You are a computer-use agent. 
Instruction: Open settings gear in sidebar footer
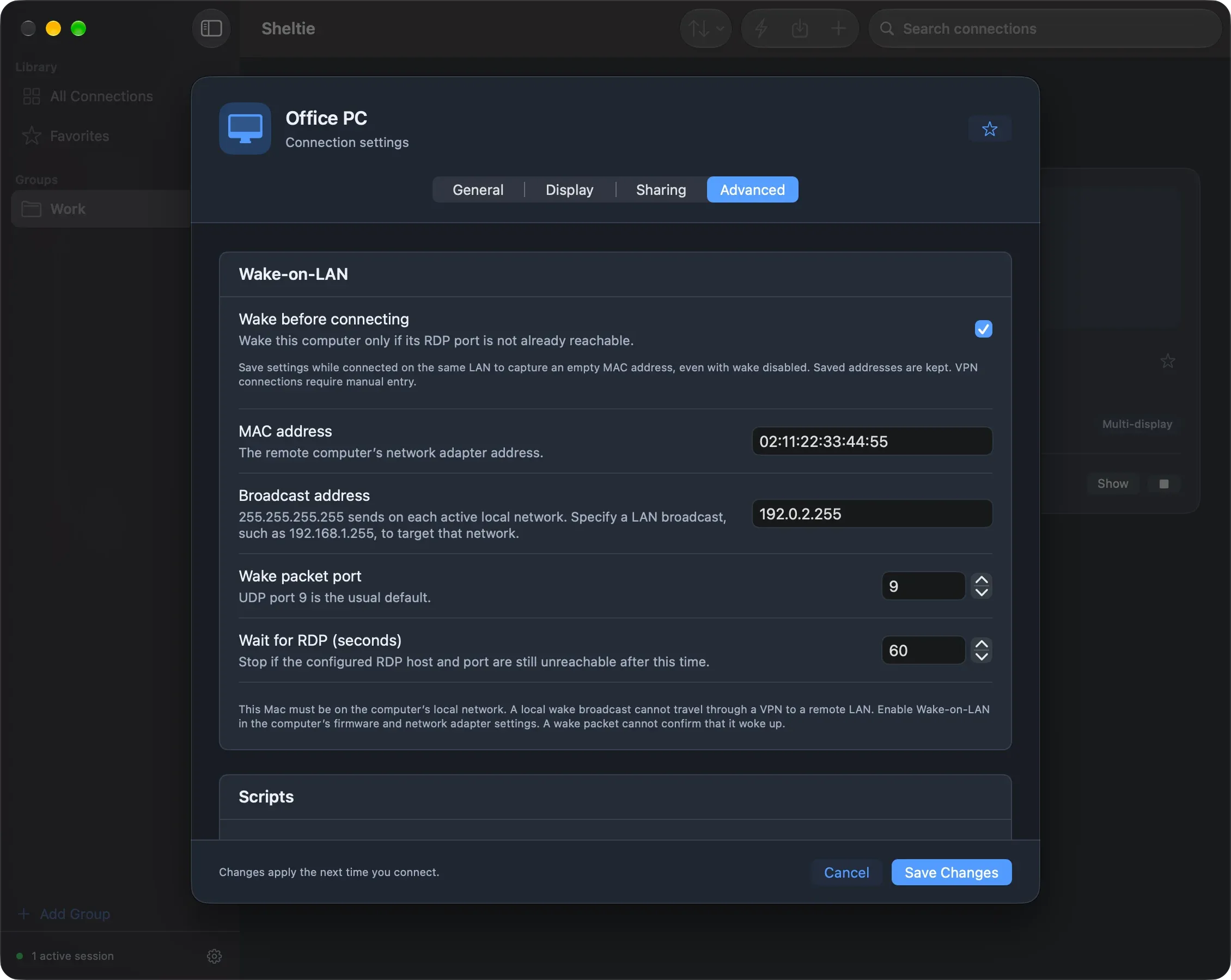tap(214, 956)
